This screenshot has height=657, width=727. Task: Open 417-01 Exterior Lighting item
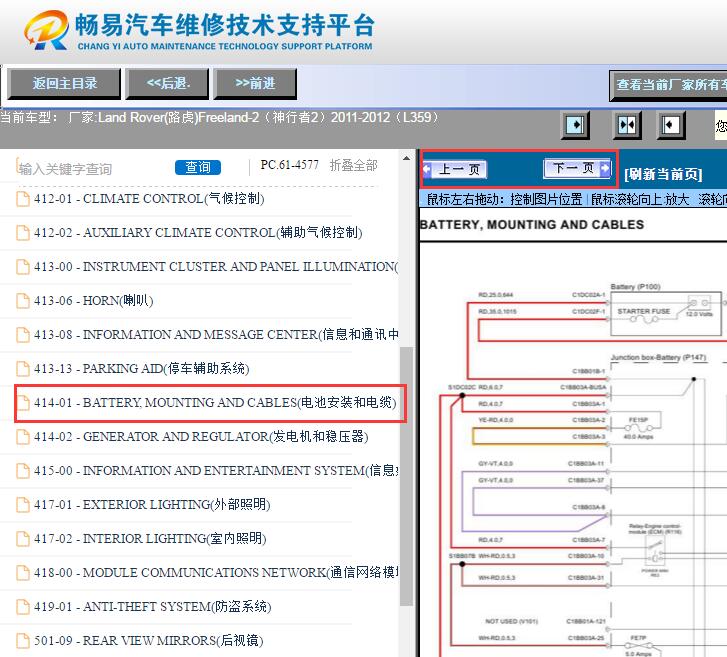click(x=152, y=504)
